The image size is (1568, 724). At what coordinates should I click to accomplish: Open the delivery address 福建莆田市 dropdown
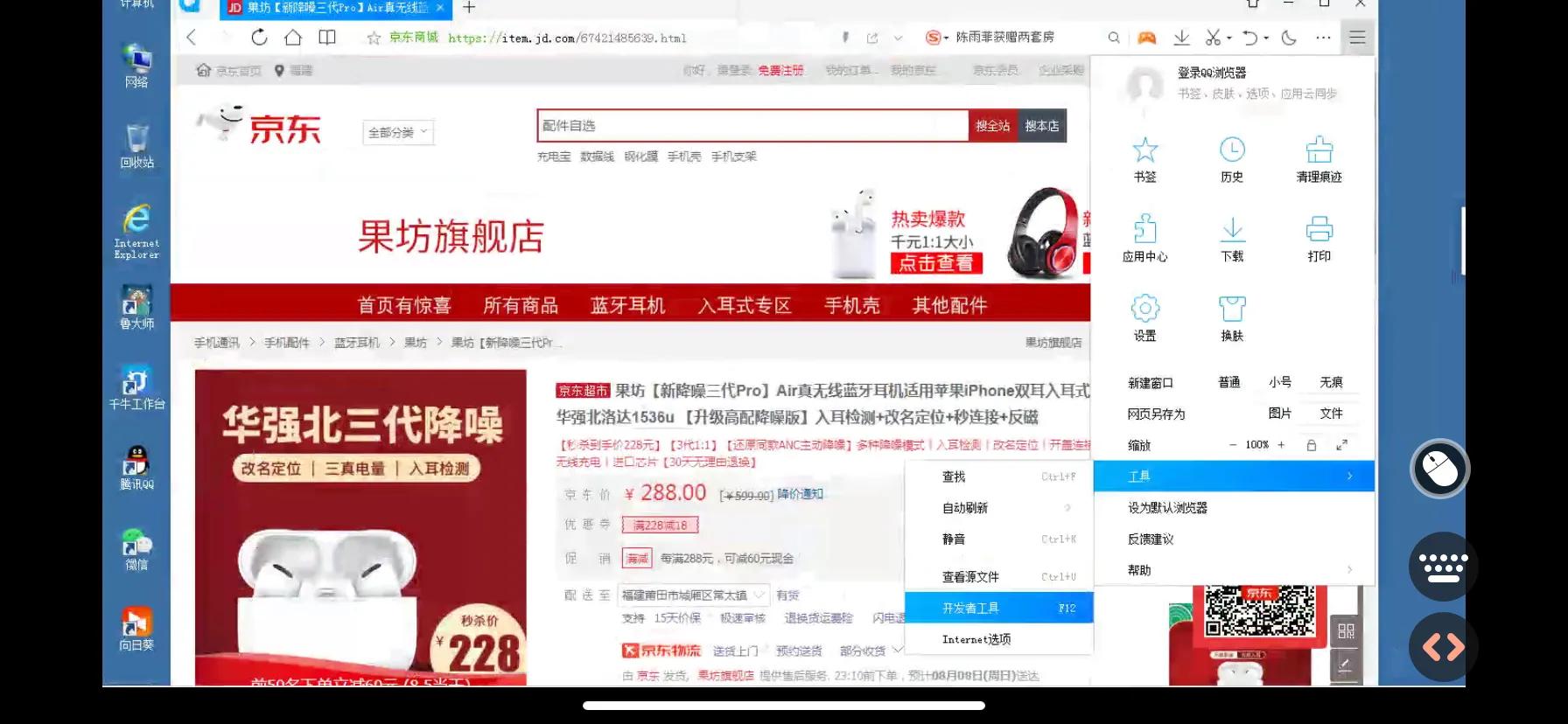coord(693,595)
